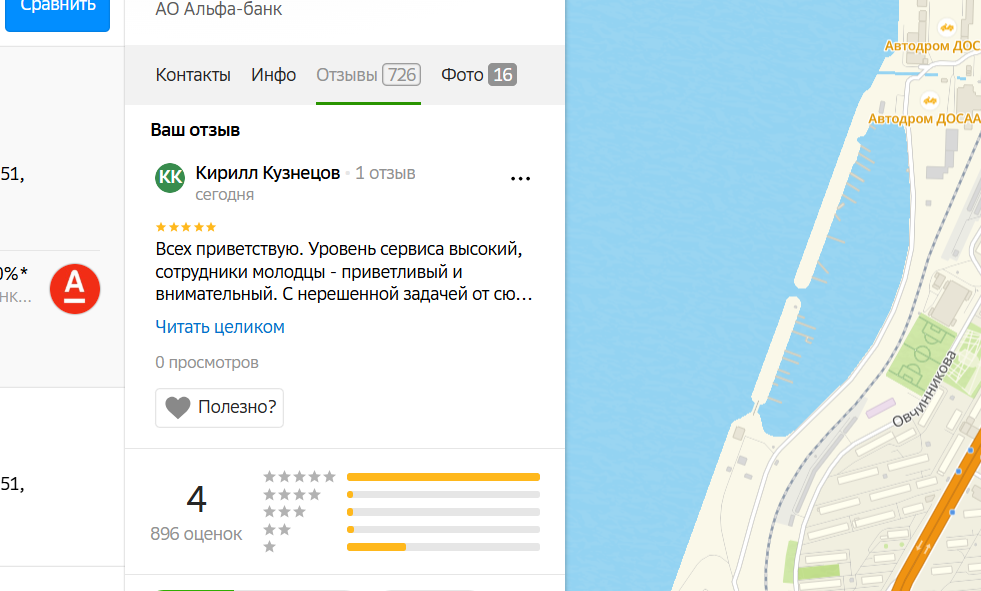Open reviewer name Кирилл Кузнецов

[268, 173]
